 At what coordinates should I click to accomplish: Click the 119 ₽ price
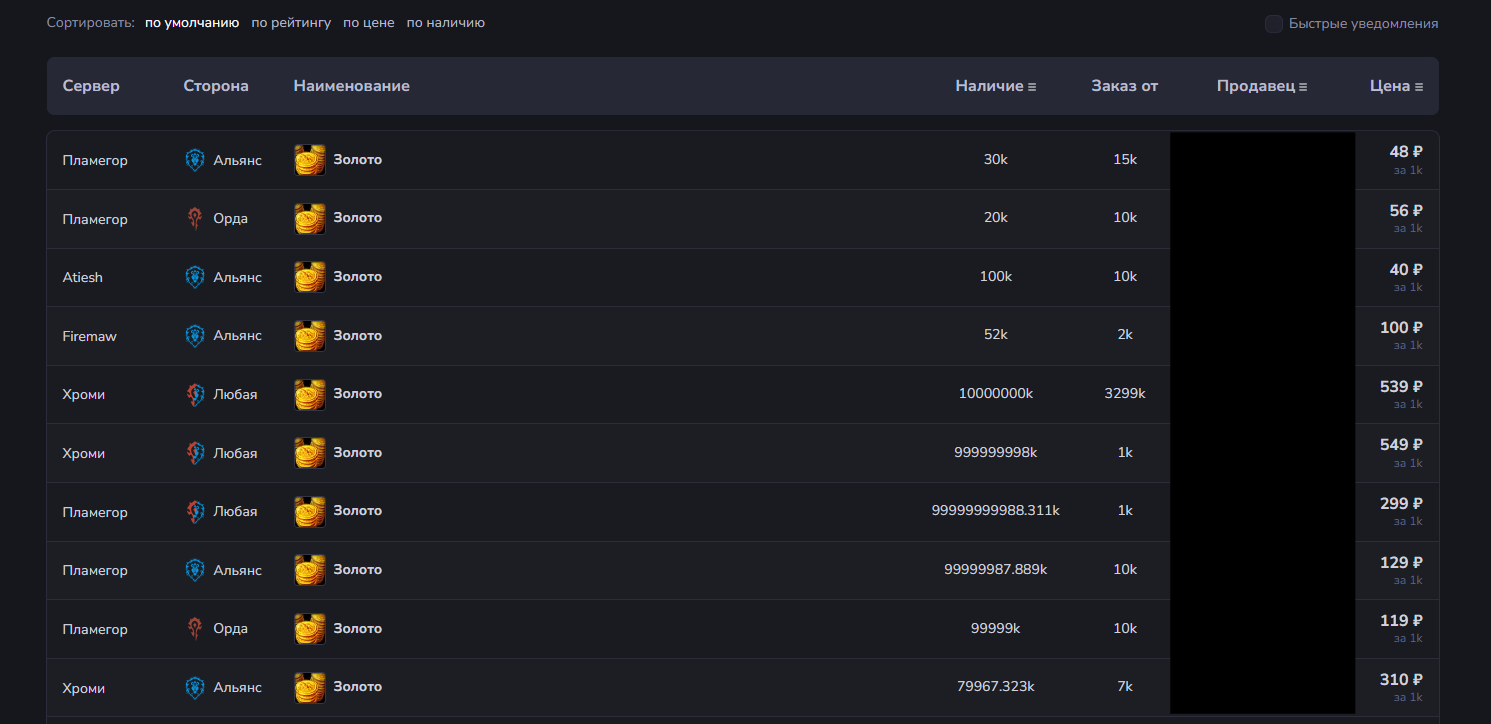tap(1401, 621)
